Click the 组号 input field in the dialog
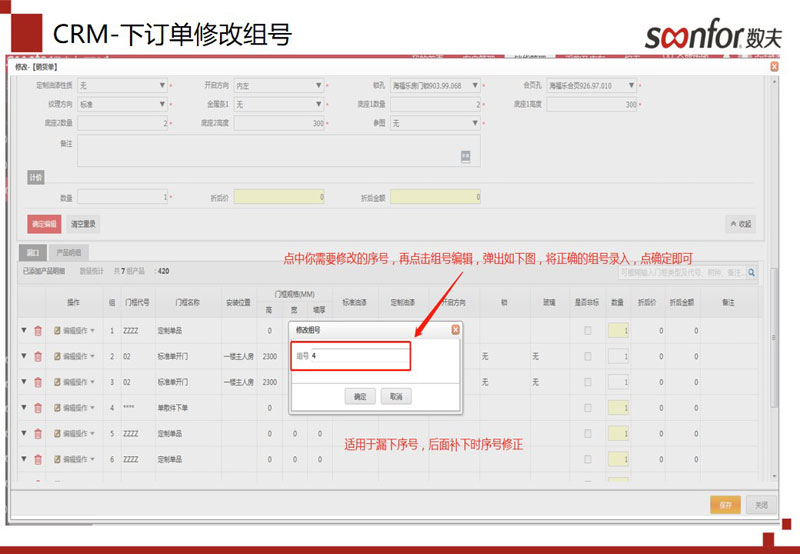This screenshot has height=554, width=800. coord(358,356)
